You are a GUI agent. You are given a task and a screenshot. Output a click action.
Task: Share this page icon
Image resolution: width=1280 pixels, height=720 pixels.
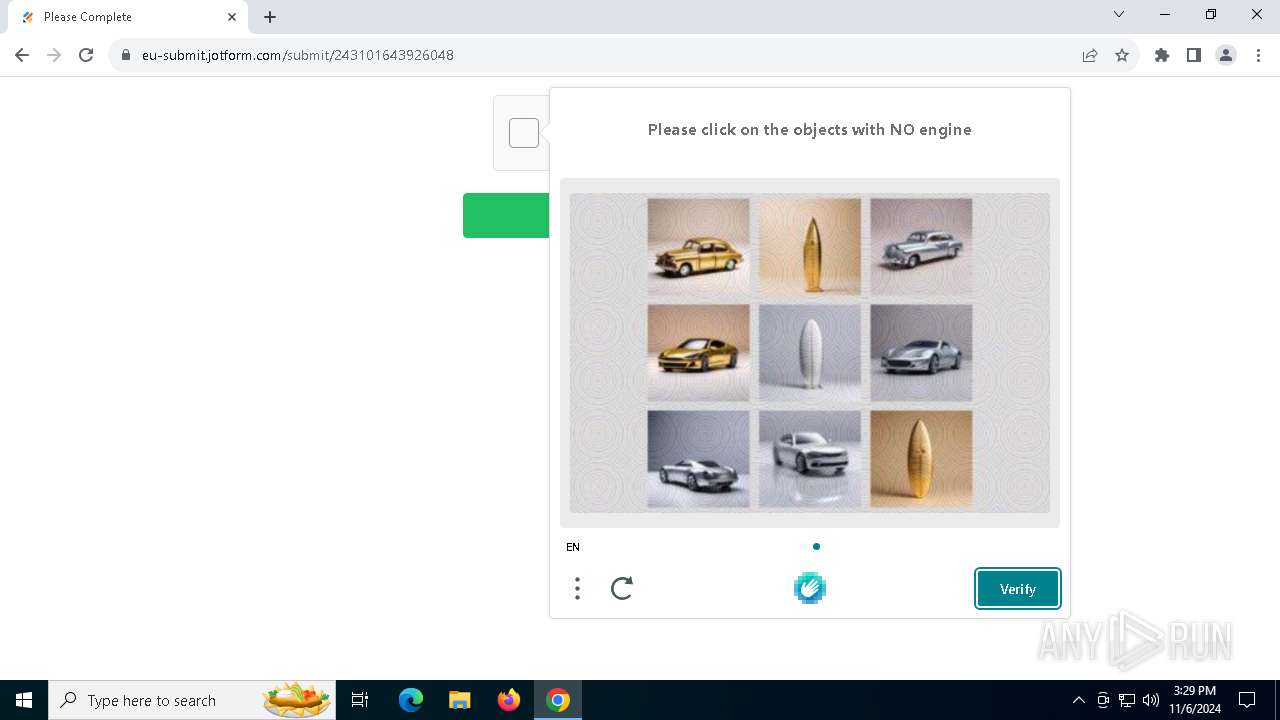coord(1090,55)
